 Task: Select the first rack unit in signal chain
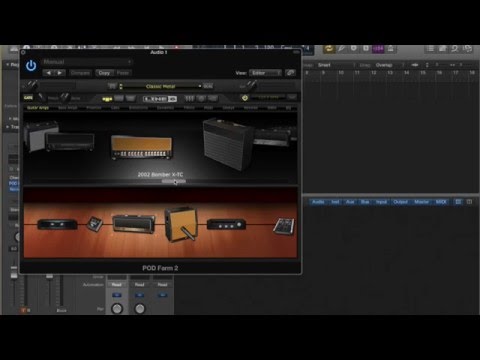(x=57, y=224)
